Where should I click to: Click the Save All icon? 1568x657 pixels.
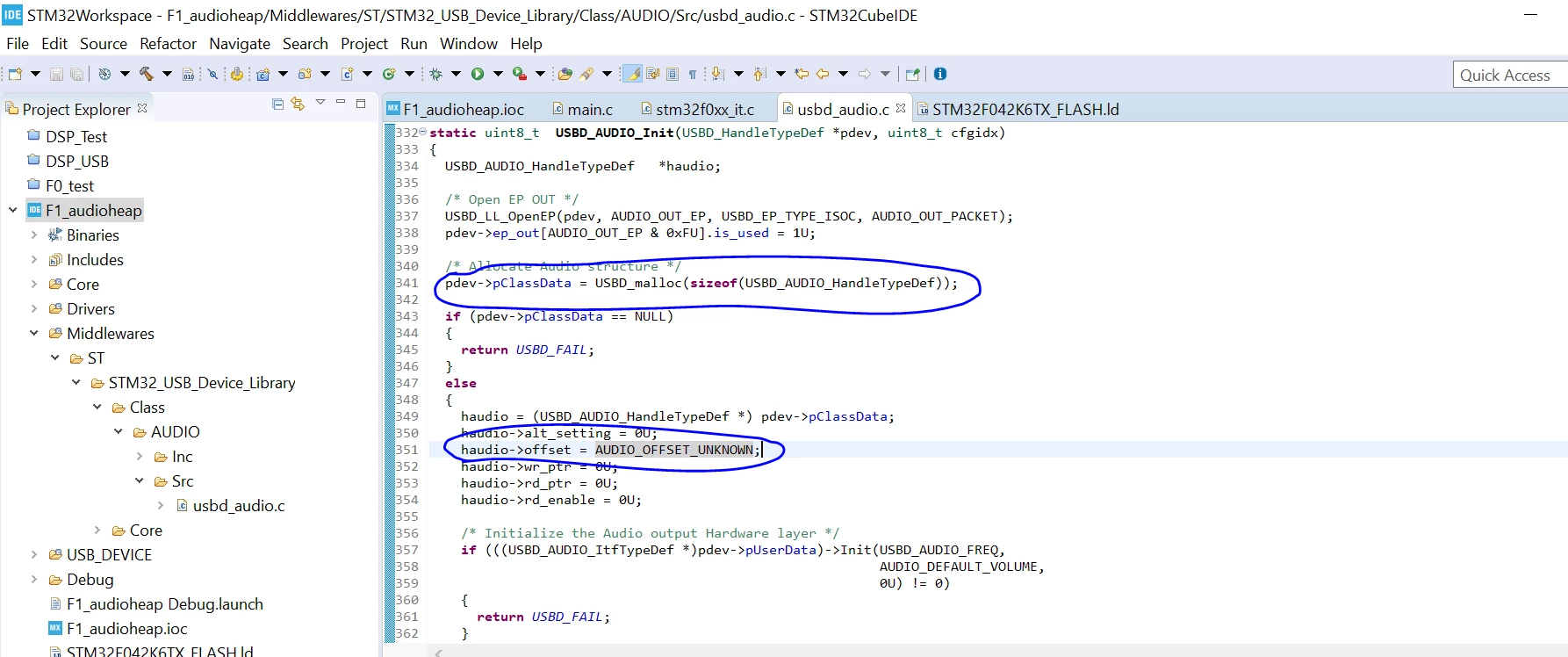77,75
